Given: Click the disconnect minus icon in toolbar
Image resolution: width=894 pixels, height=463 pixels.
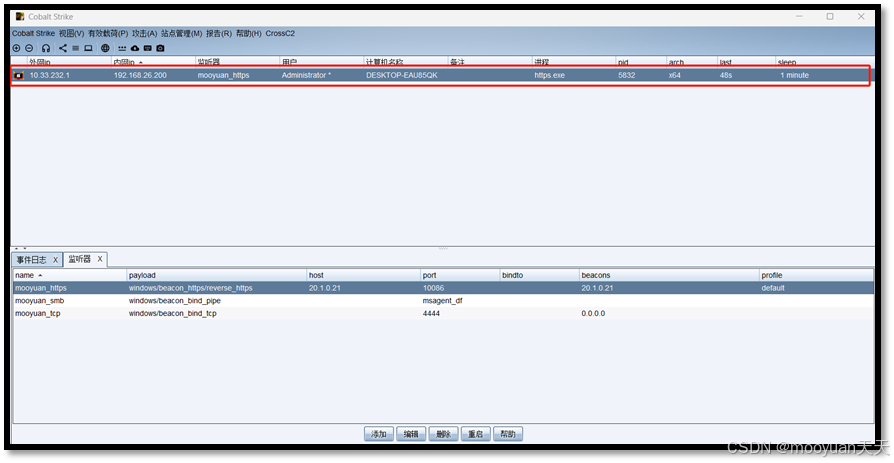Looking at the screenshot, I should (29, 48).
